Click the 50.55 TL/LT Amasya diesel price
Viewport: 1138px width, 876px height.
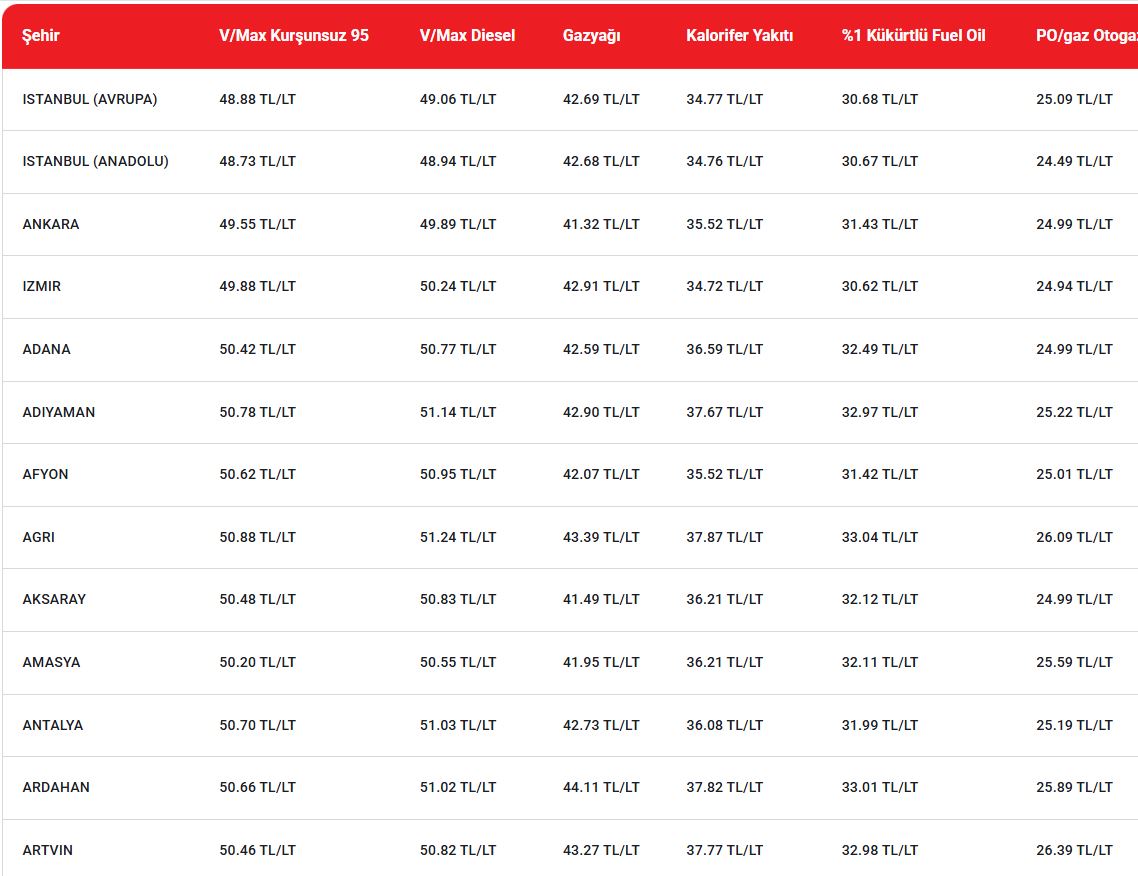(458, 662)
